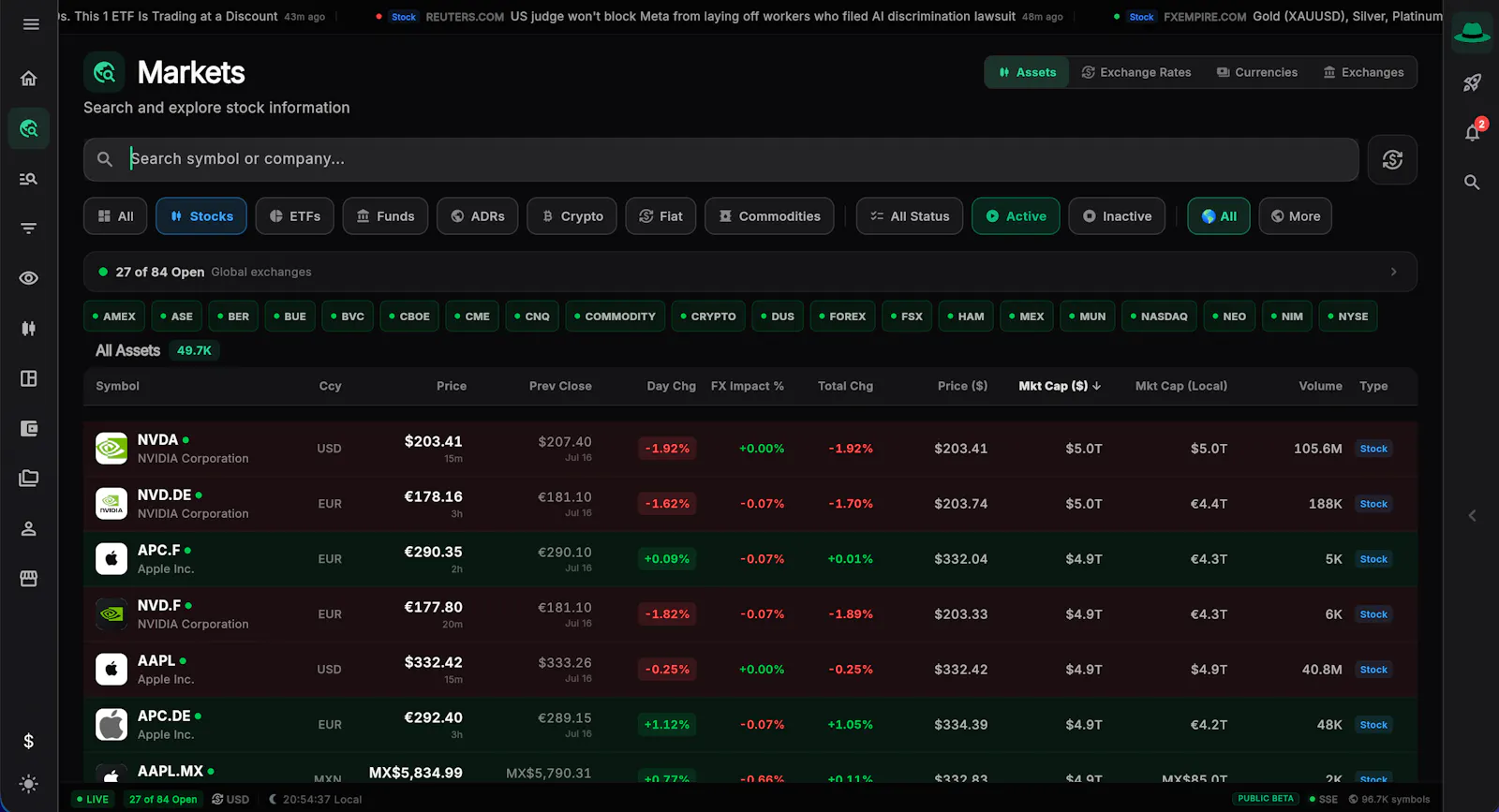The width and height of the screenshot is (1499, 812).
Task: Open the notifications bell with badge
Action: [1474, 131]
